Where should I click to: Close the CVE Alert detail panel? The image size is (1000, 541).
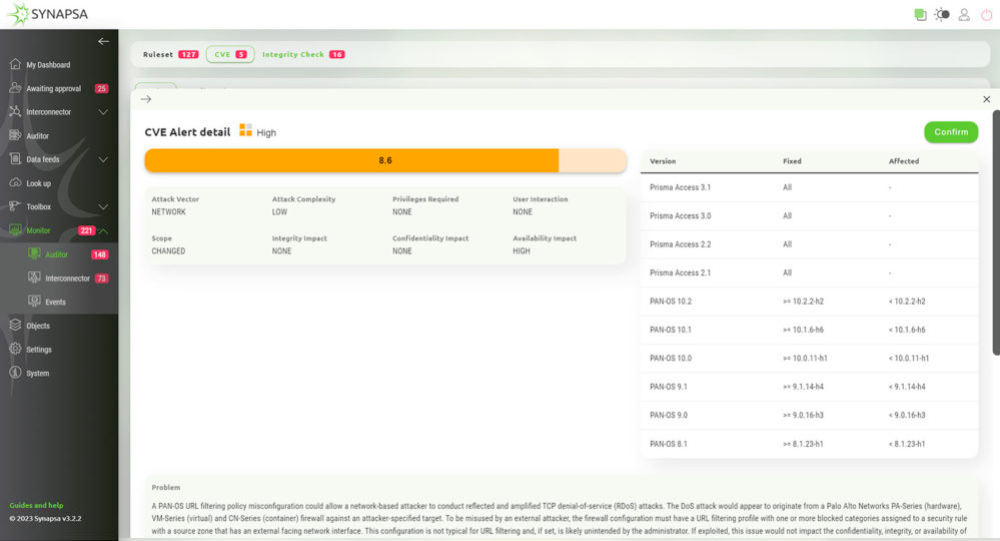coord(987,99)
